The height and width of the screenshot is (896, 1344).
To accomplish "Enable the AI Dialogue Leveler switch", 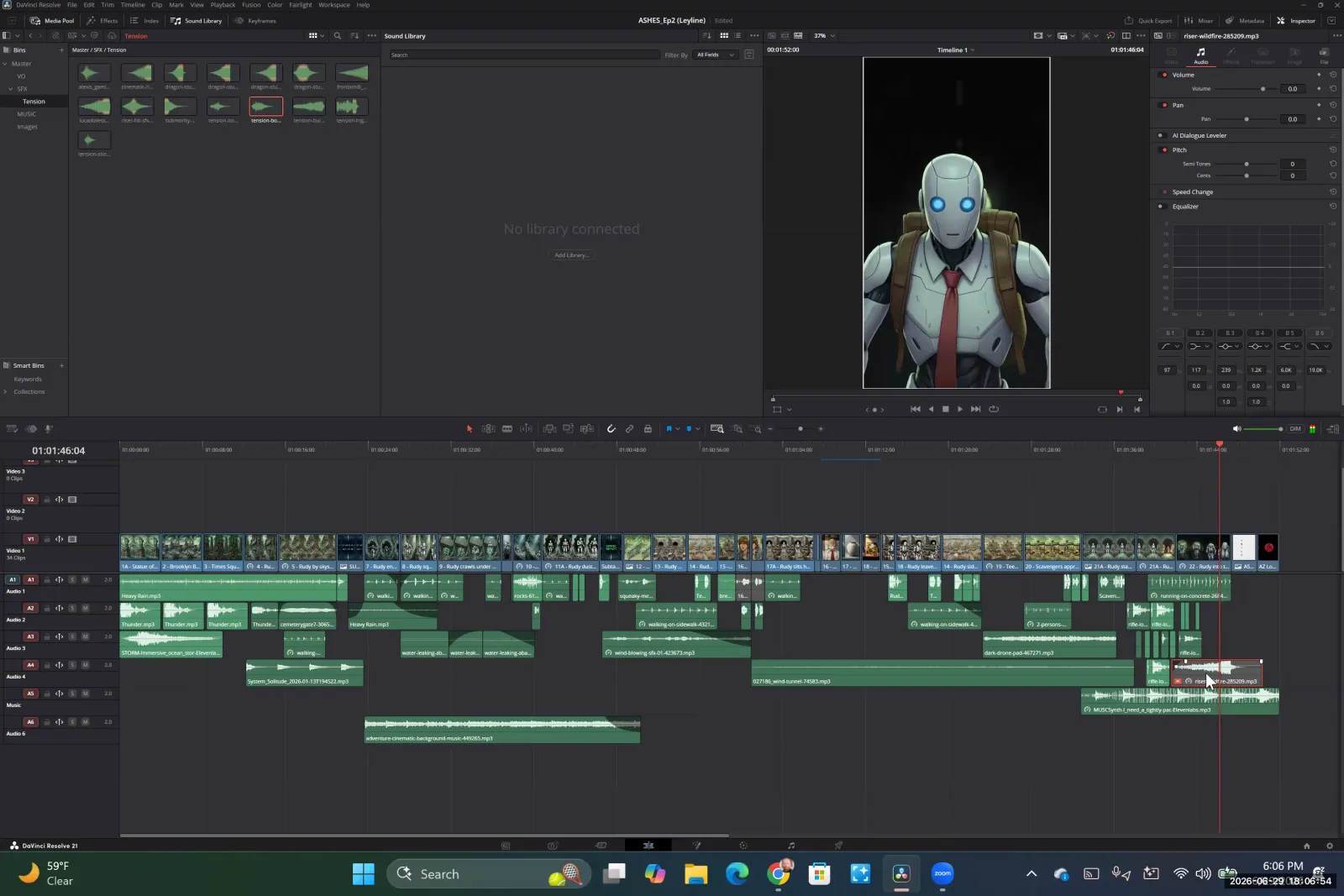I will [x=1161, y=135].
